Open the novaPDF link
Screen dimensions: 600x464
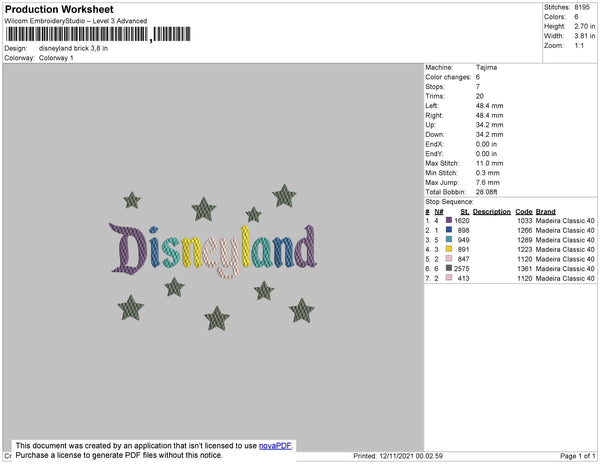tap(275, 446)
